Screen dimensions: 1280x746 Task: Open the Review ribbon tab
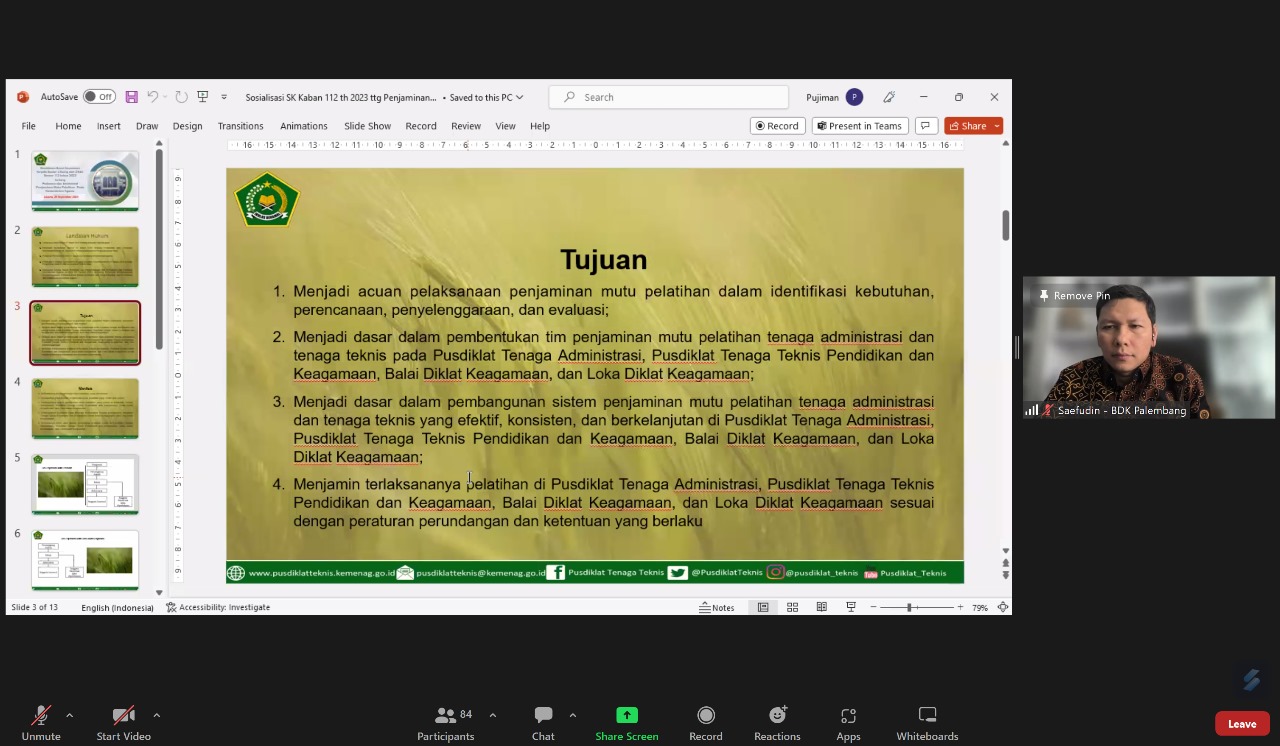466,126
